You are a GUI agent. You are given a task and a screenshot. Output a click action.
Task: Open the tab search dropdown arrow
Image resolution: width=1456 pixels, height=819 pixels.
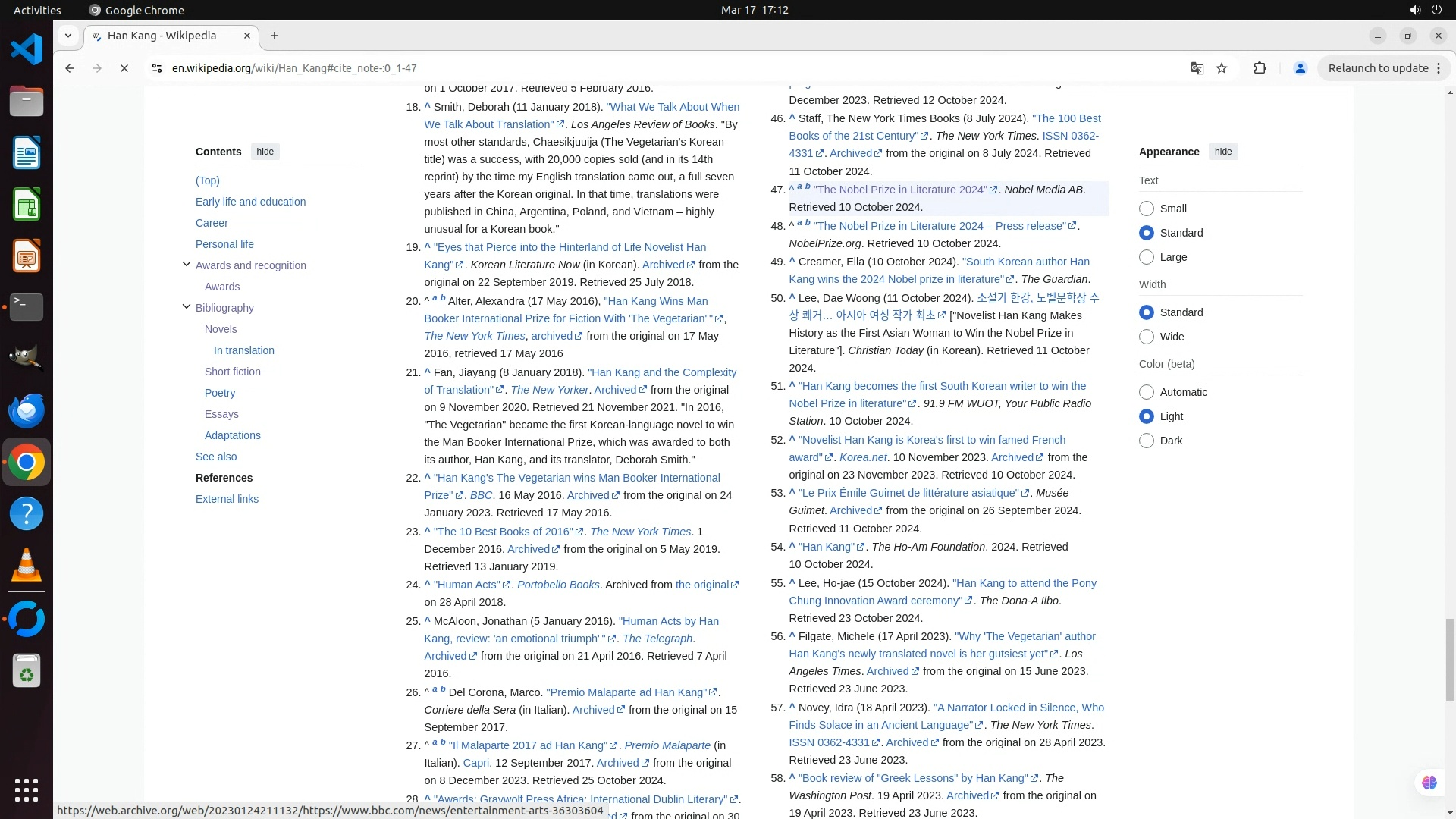68,36
